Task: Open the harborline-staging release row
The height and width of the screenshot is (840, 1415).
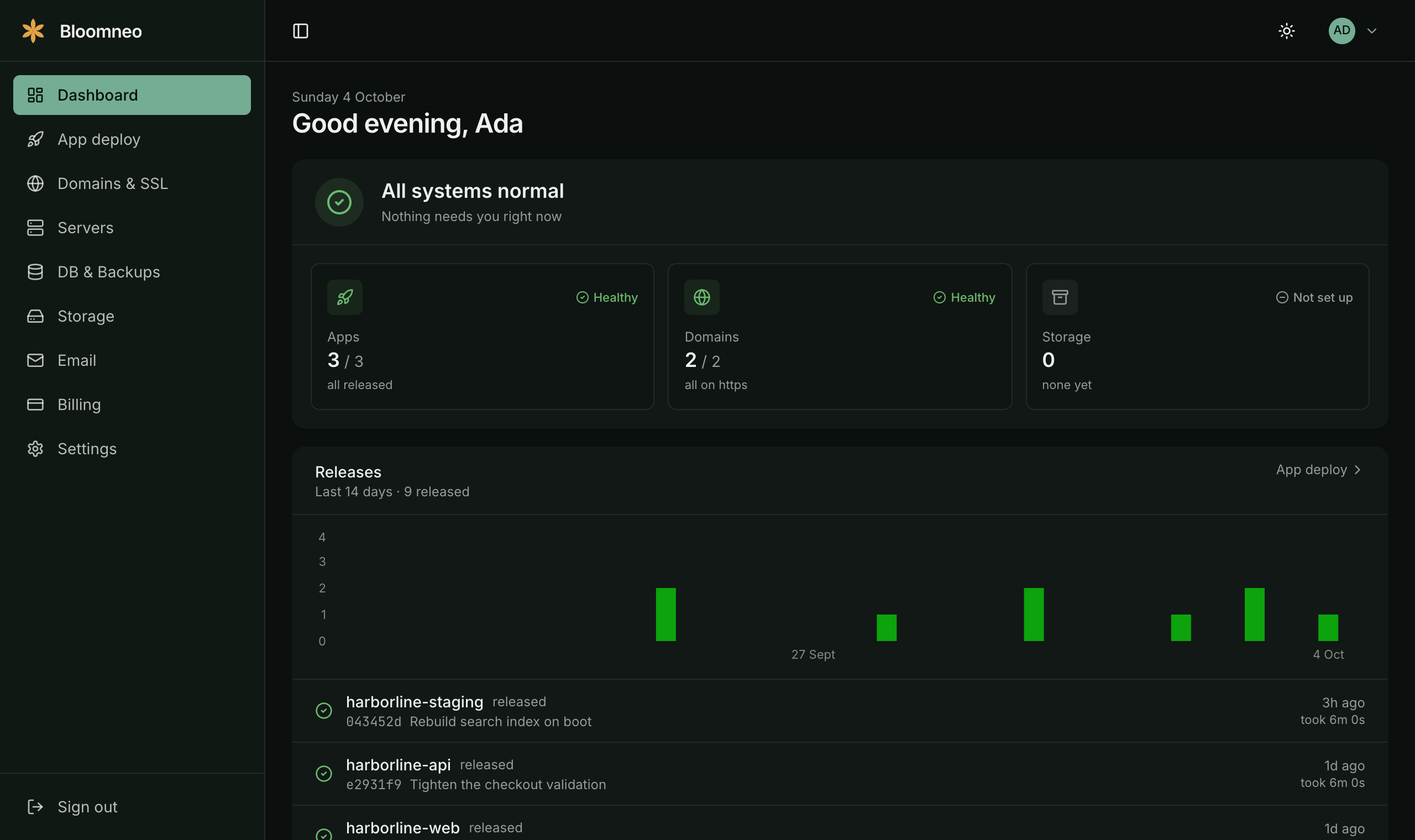Action: point(840,710)
